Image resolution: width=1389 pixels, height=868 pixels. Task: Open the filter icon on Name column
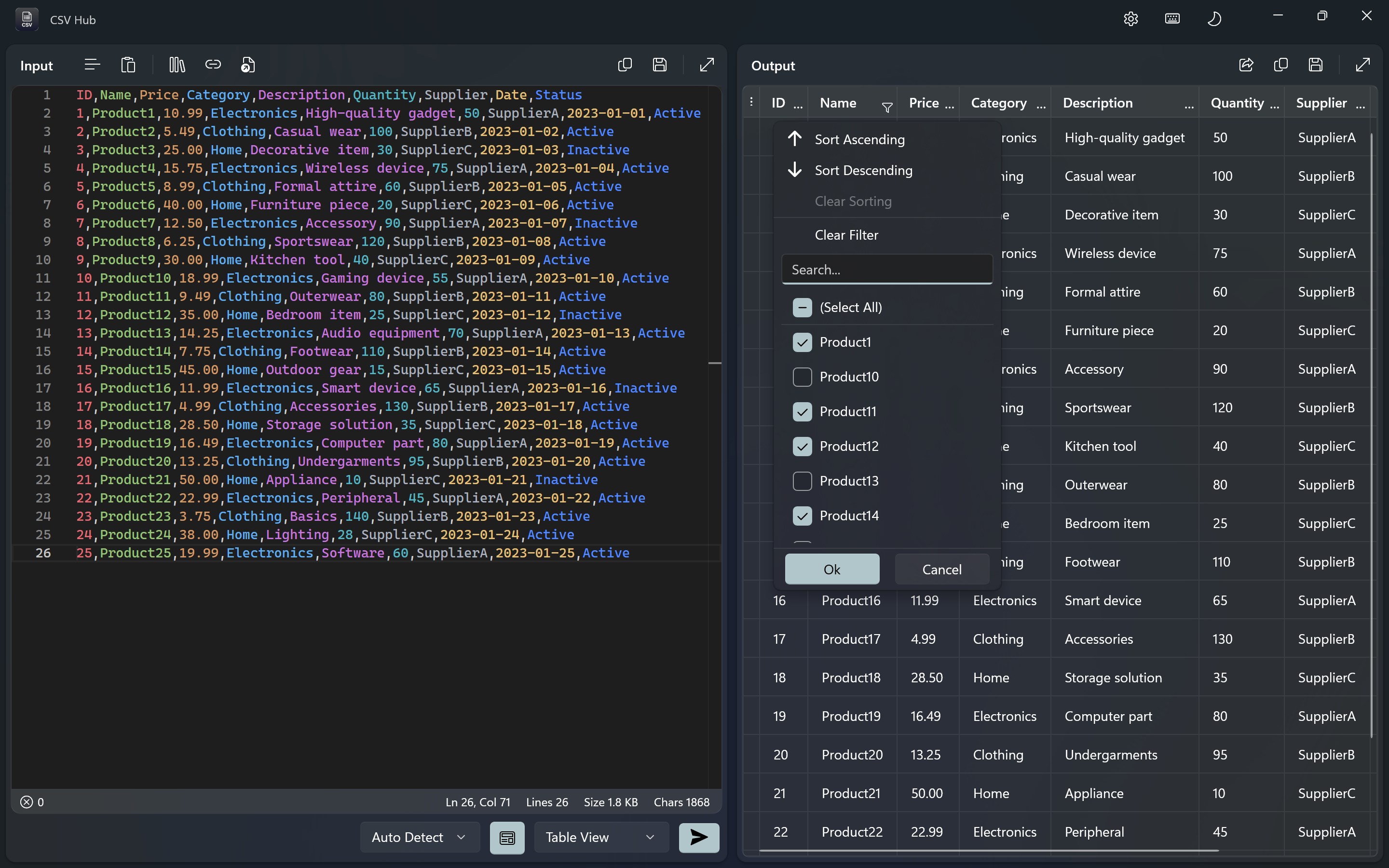[887, 107]
